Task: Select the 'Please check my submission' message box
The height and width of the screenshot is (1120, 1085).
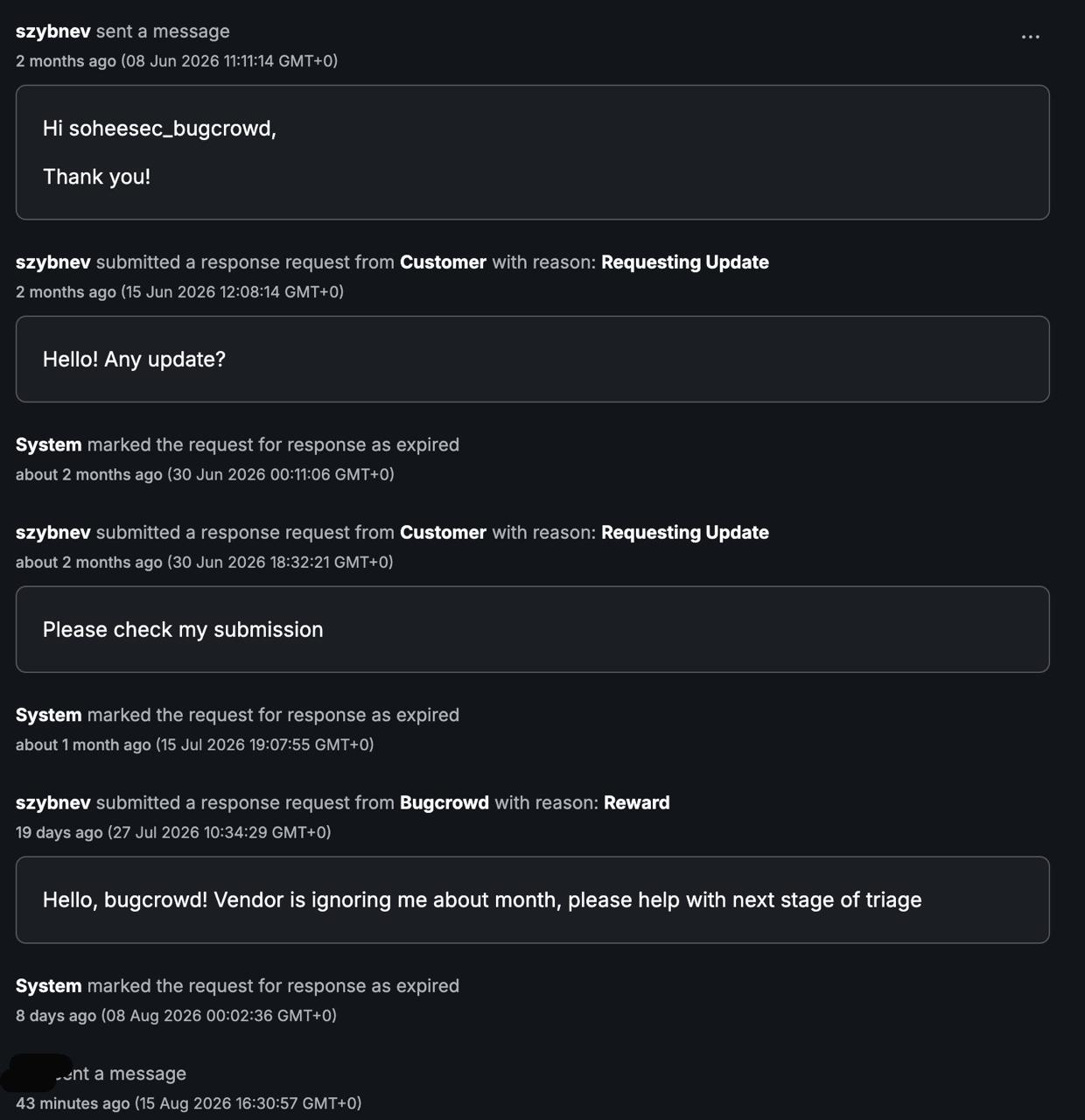Action: 532,629
